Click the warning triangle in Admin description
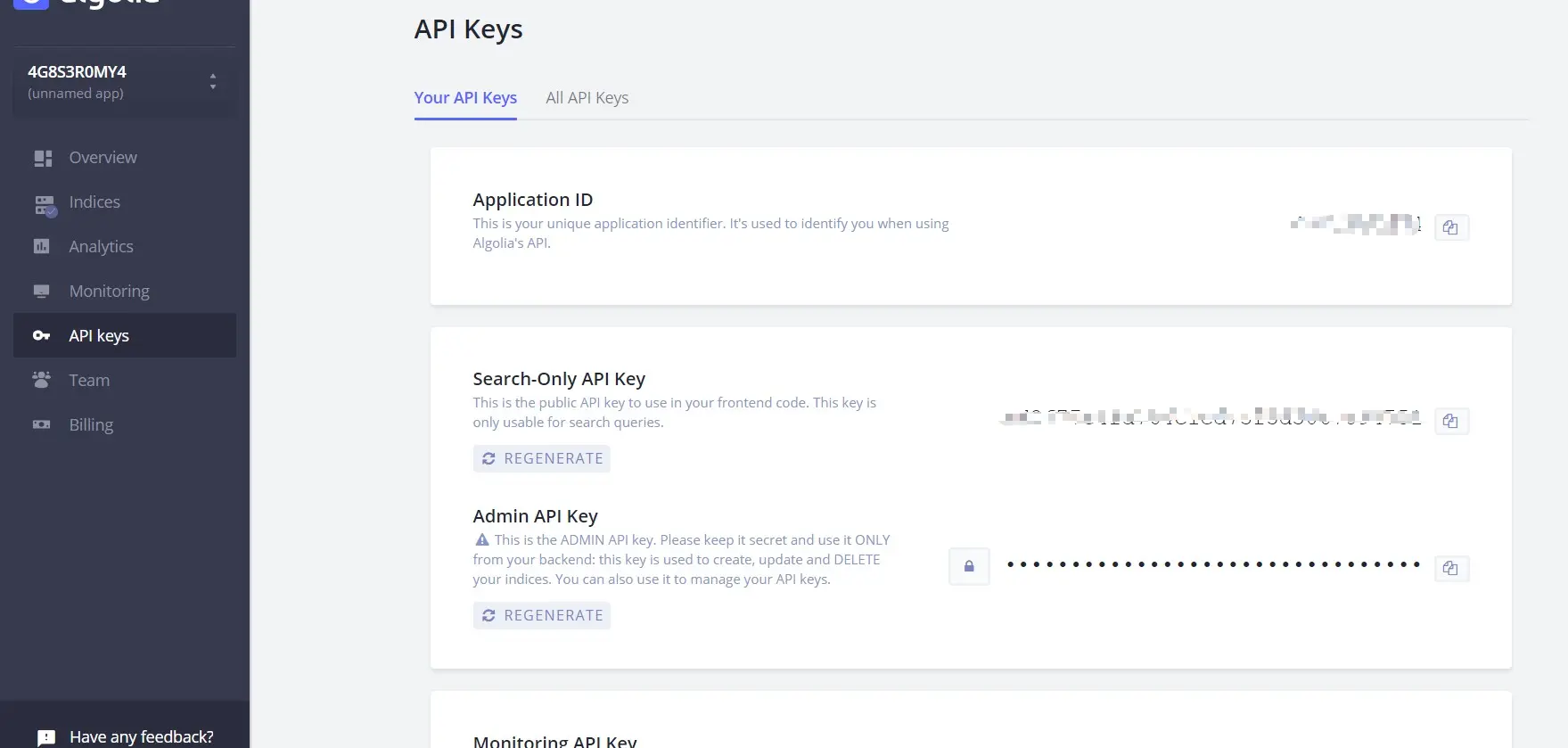1568x748 pixels. 482,539
